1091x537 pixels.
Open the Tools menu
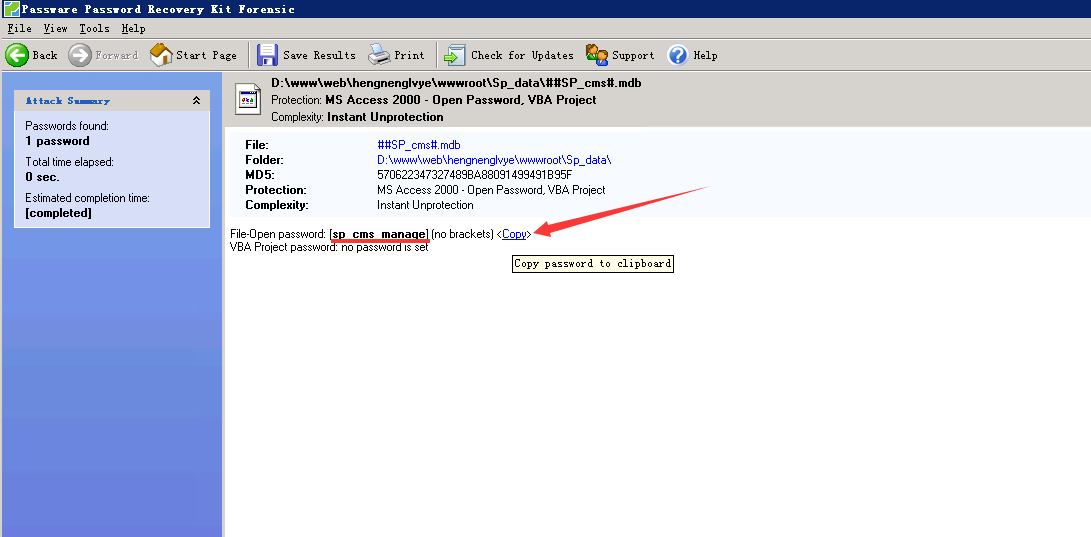coord(94,29)
